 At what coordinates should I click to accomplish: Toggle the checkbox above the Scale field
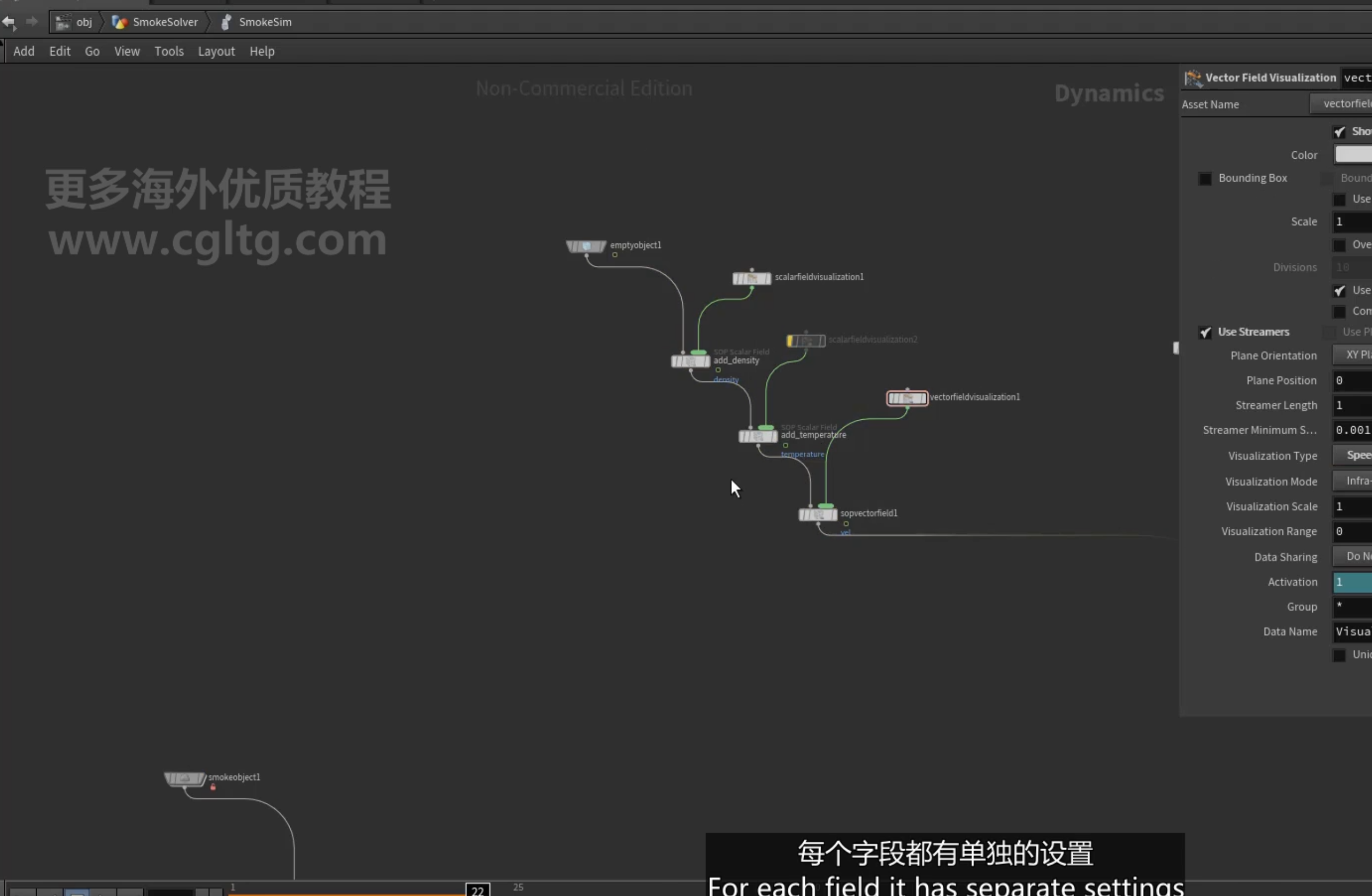1339,199
